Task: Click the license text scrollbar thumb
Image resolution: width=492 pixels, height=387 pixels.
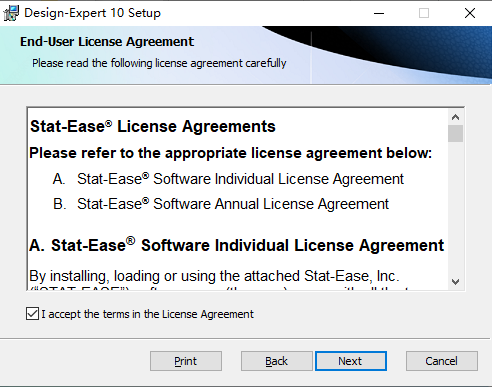Action: point(455,133)
